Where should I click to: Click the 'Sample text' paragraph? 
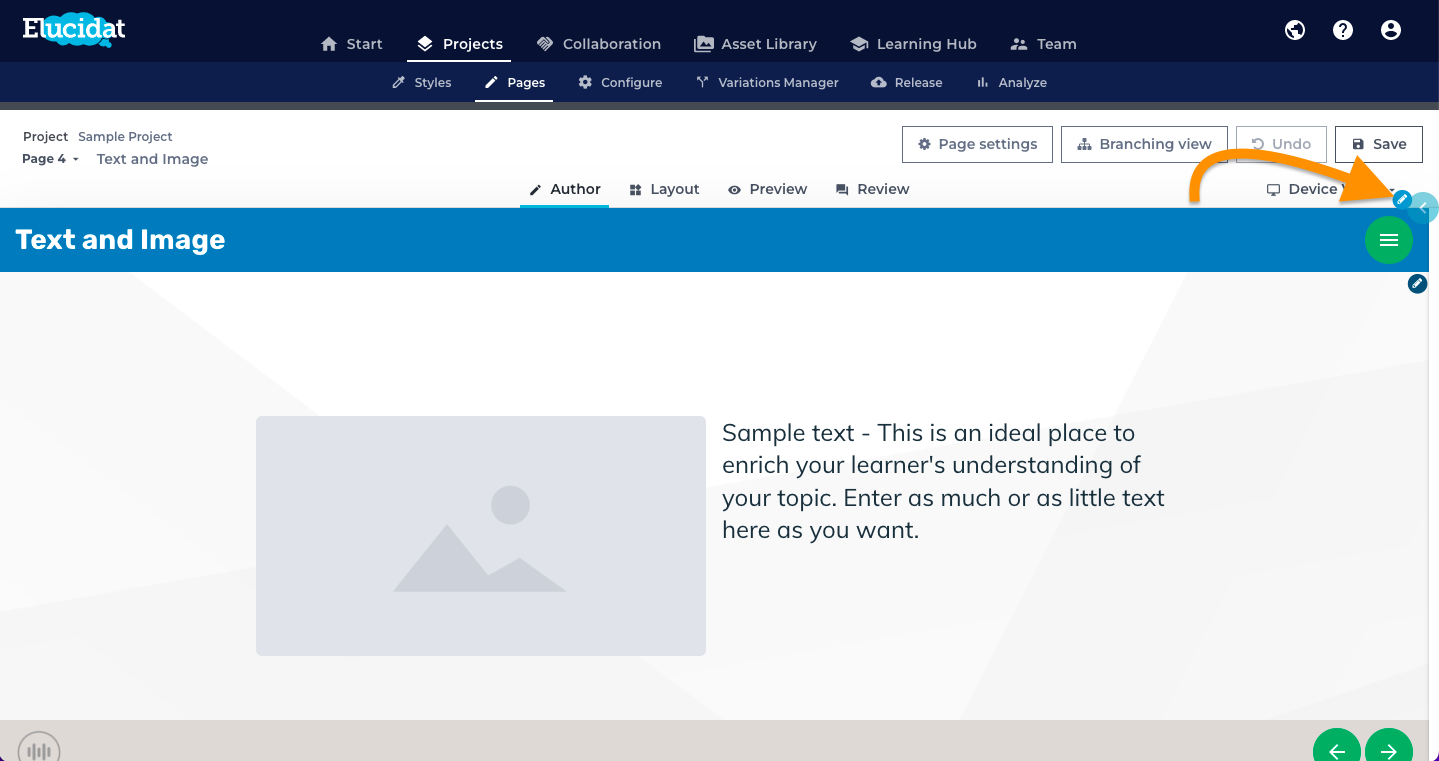tap(943, 481)
